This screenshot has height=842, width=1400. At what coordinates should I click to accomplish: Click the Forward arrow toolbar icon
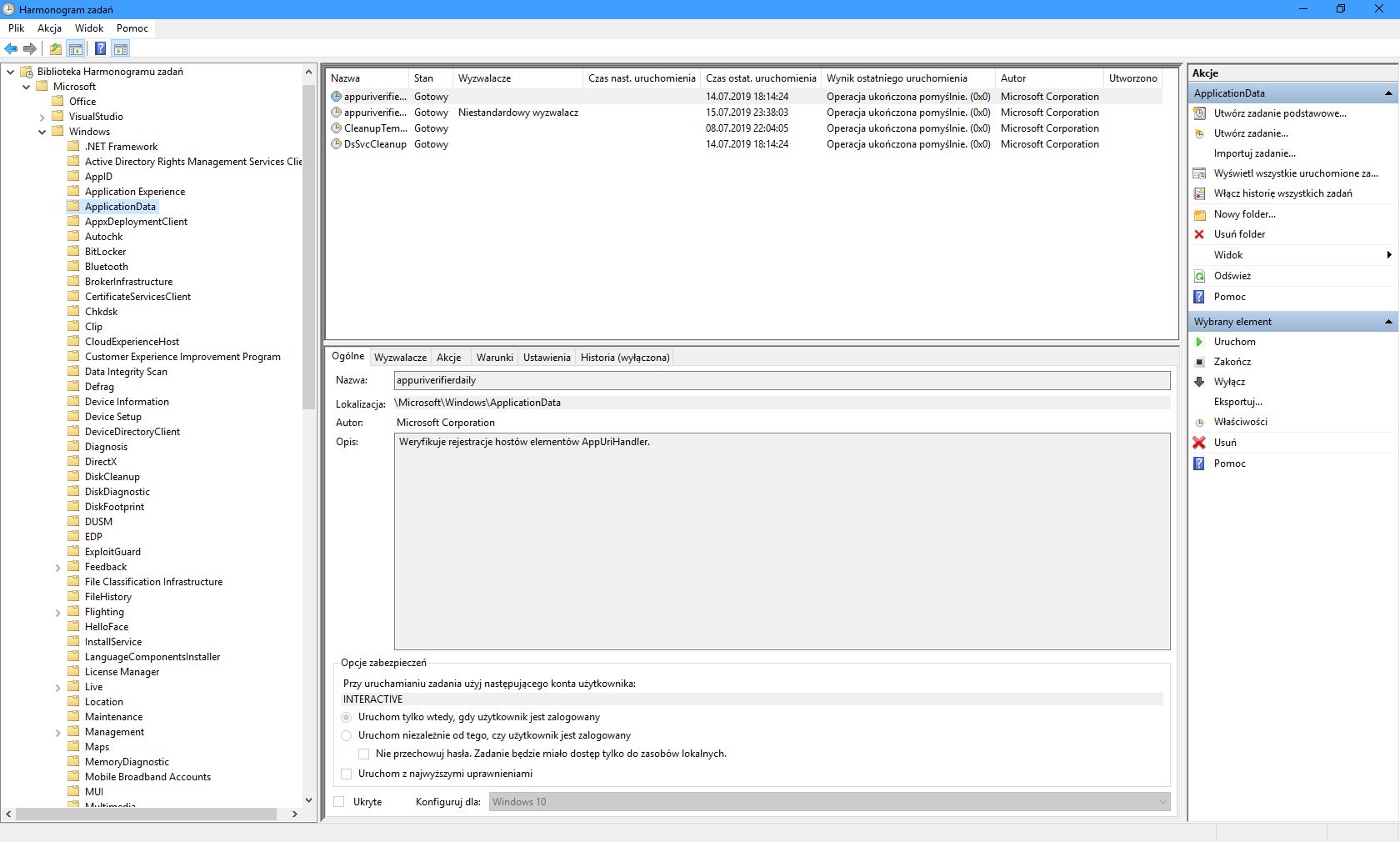point(30,49)
